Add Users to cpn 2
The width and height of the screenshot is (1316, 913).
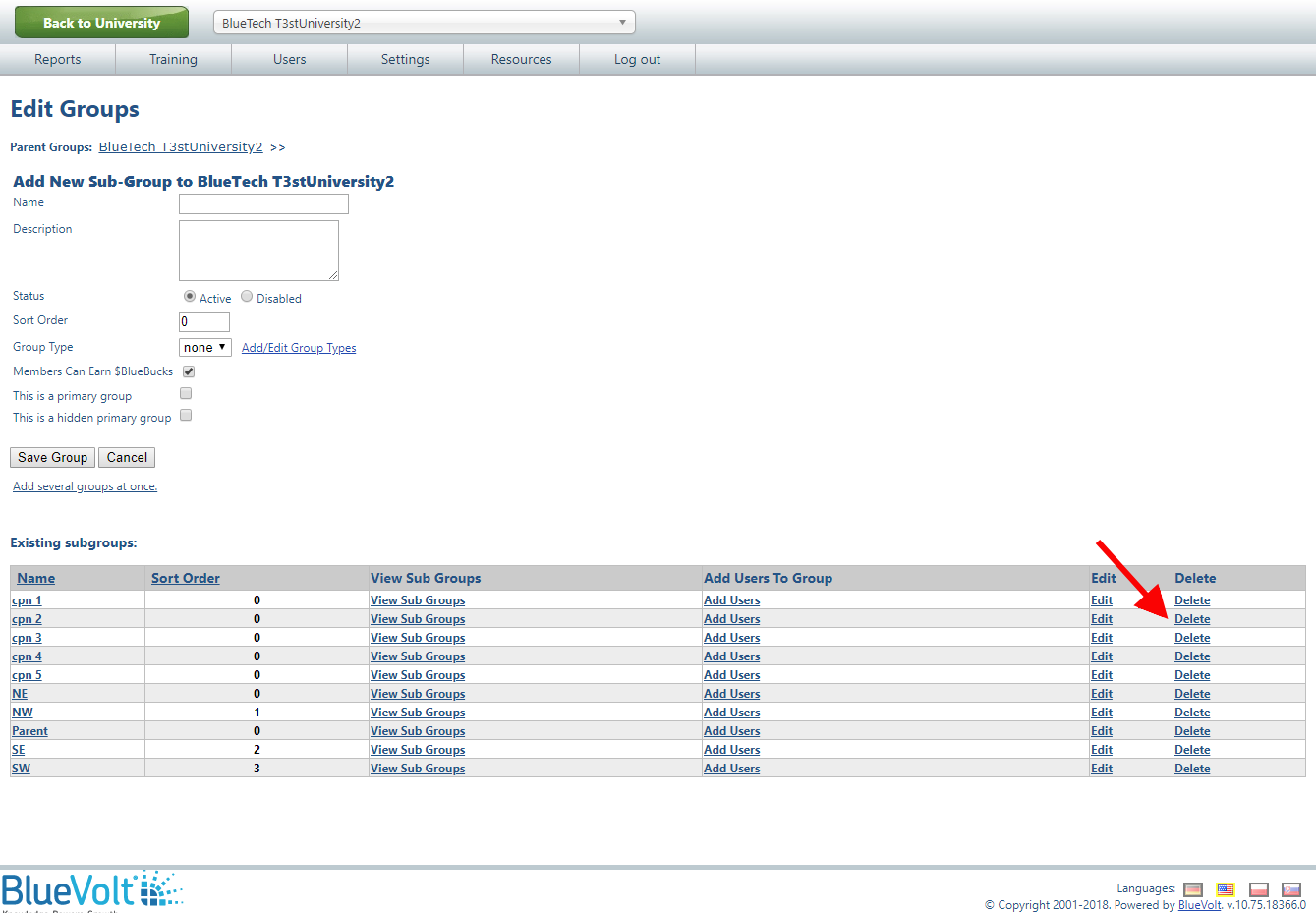pos(732,619)
